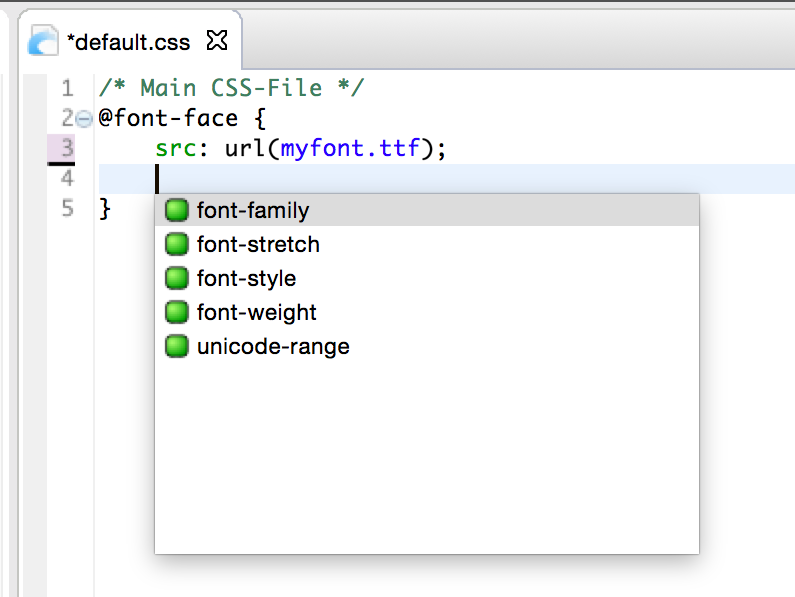Viewport: 795px width, 597px height.
Task: Click the src property name
Action: pos(175,149)
